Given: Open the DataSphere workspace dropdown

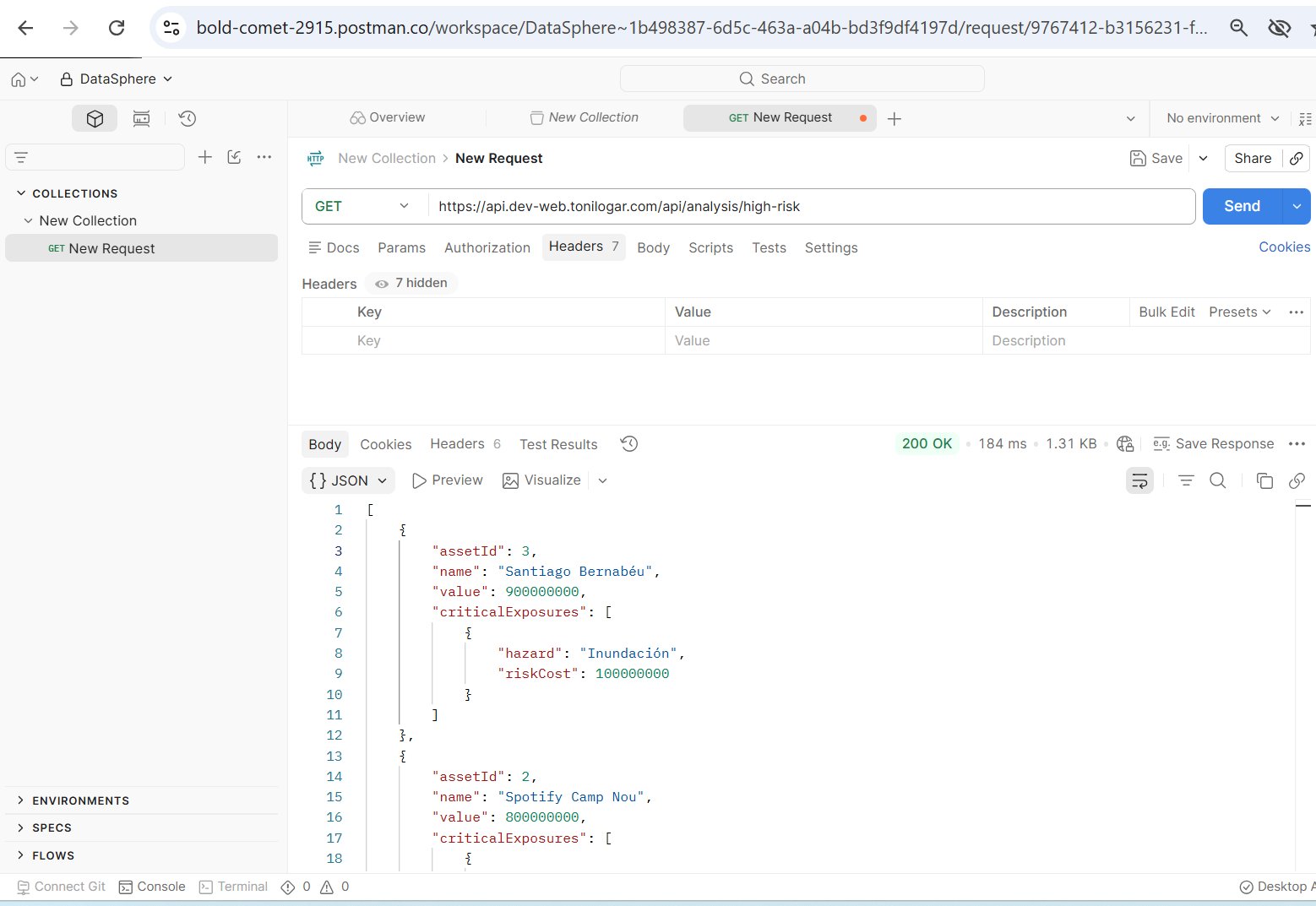Looking at the screenshot, I should pyautogui.click(x=117, y=79).
